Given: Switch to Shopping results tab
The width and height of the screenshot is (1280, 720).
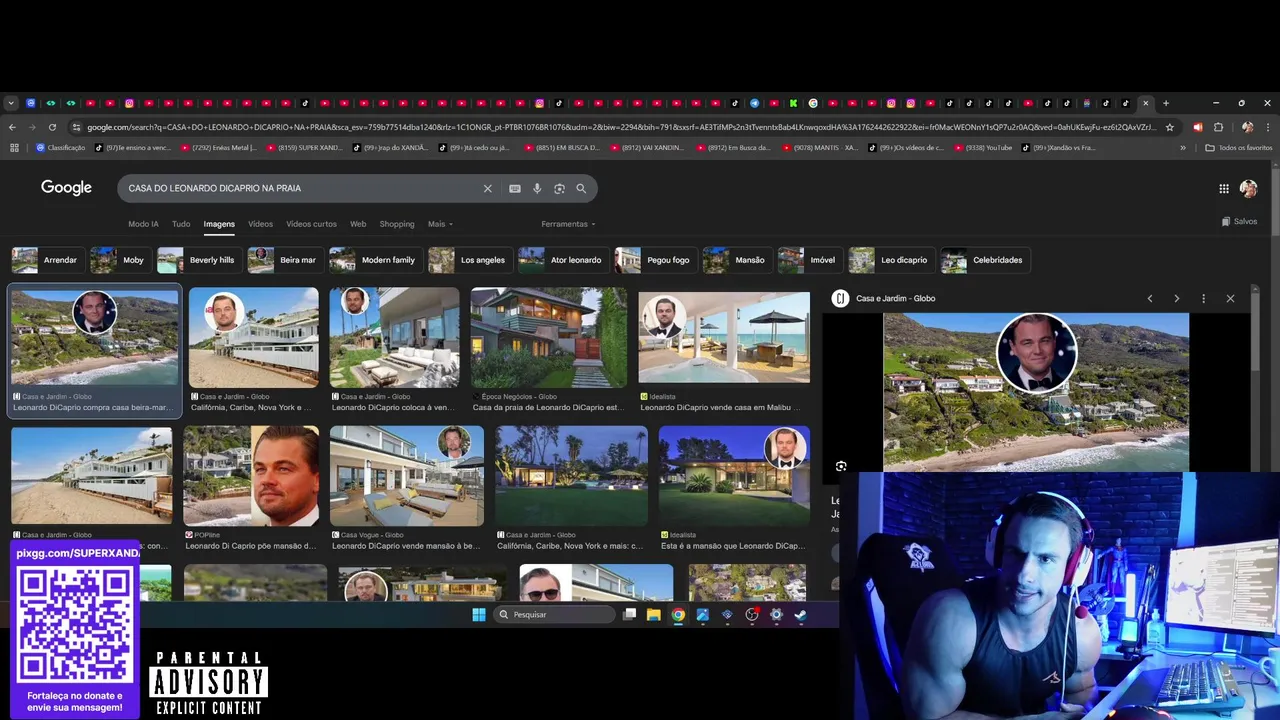Looking at the screenshot, I should coord(396,224).
